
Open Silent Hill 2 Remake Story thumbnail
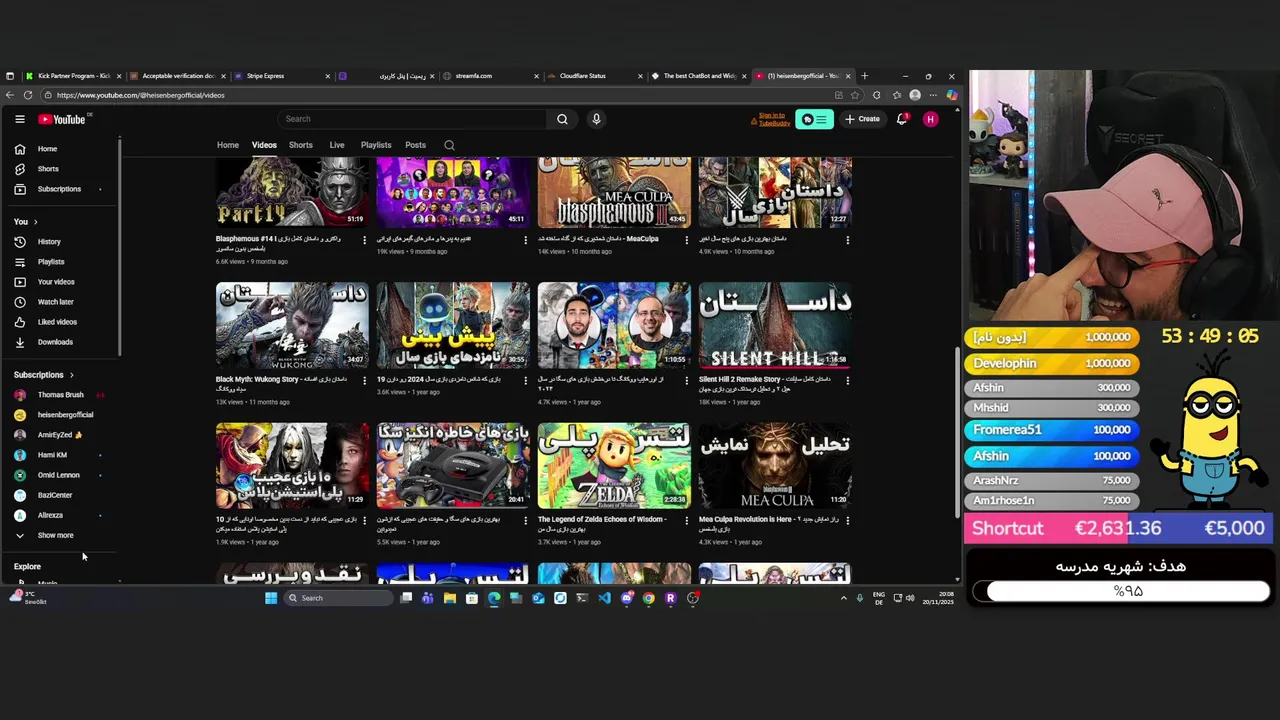[775, 325]
